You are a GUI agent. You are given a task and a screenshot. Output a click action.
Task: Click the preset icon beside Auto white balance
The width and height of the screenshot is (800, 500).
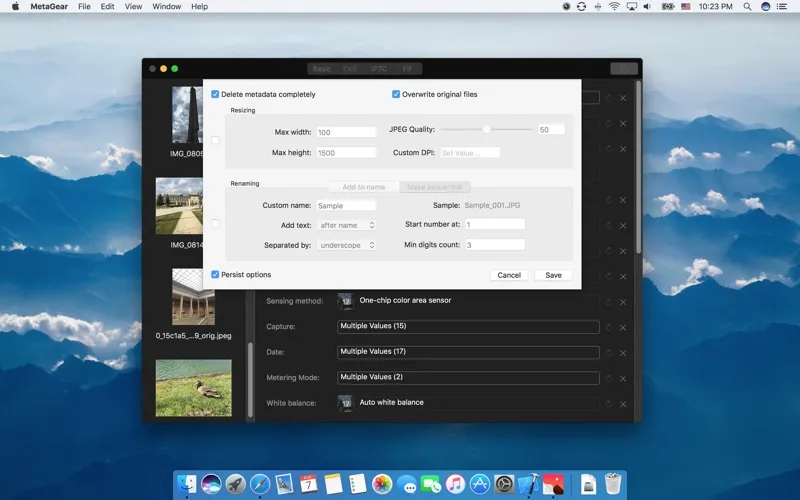[x=345, y=403]
